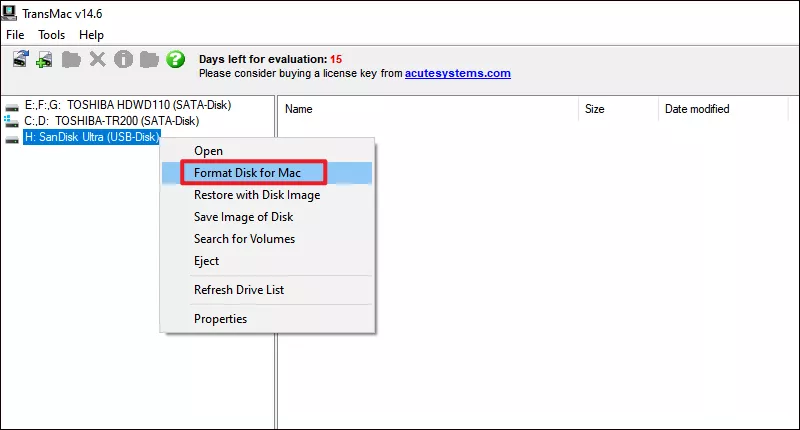
Task: Click the TransMac app icon in title bar
Action: point(9,13)
